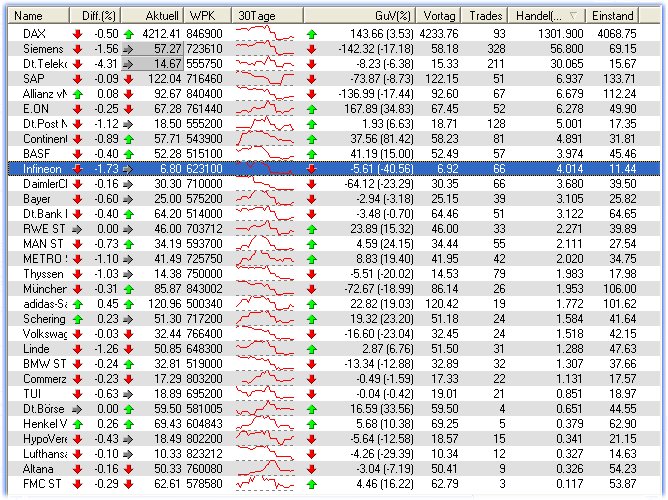Select the TUI stock name
This screenshot has width=668, height=500.
(x=32, y=394)
